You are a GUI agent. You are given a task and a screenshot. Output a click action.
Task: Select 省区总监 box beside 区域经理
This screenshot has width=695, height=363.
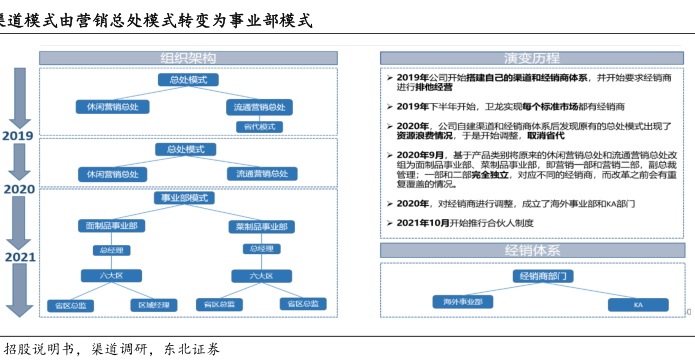point(70,306)
